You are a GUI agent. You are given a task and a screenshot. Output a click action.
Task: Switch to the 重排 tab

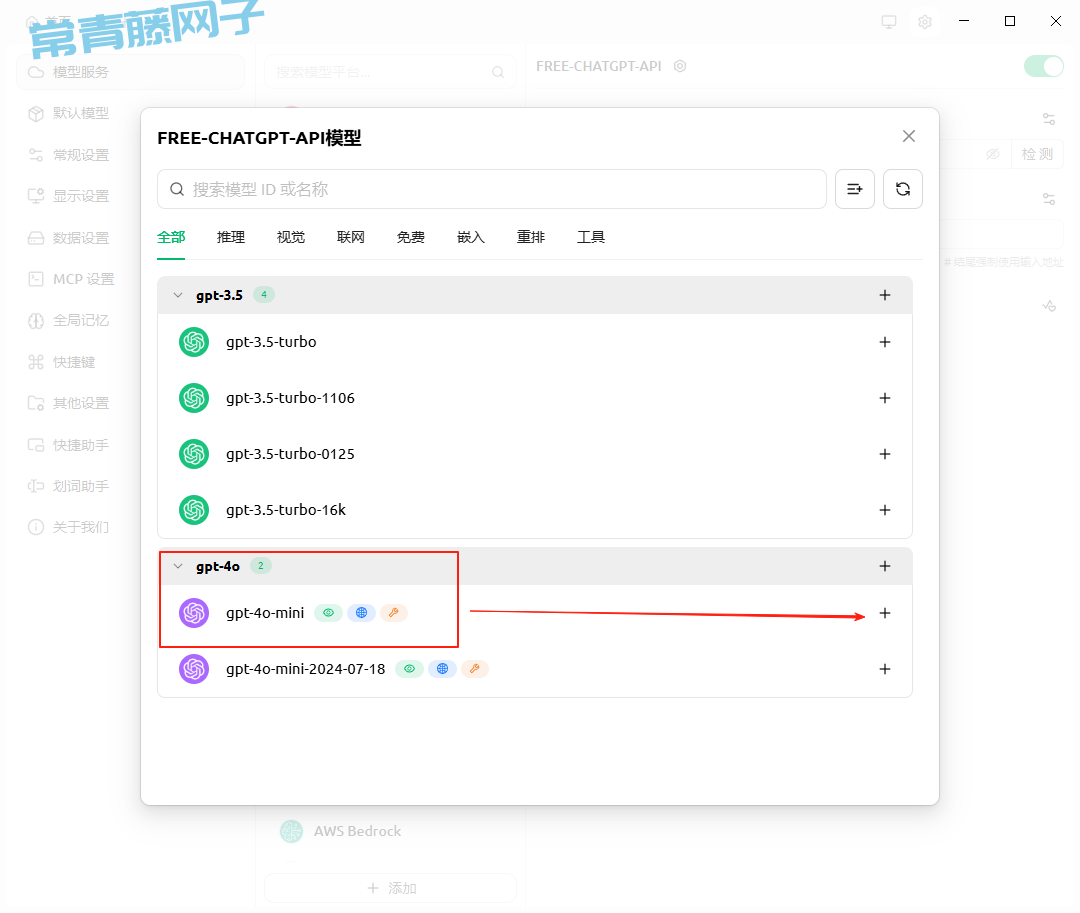531,238
